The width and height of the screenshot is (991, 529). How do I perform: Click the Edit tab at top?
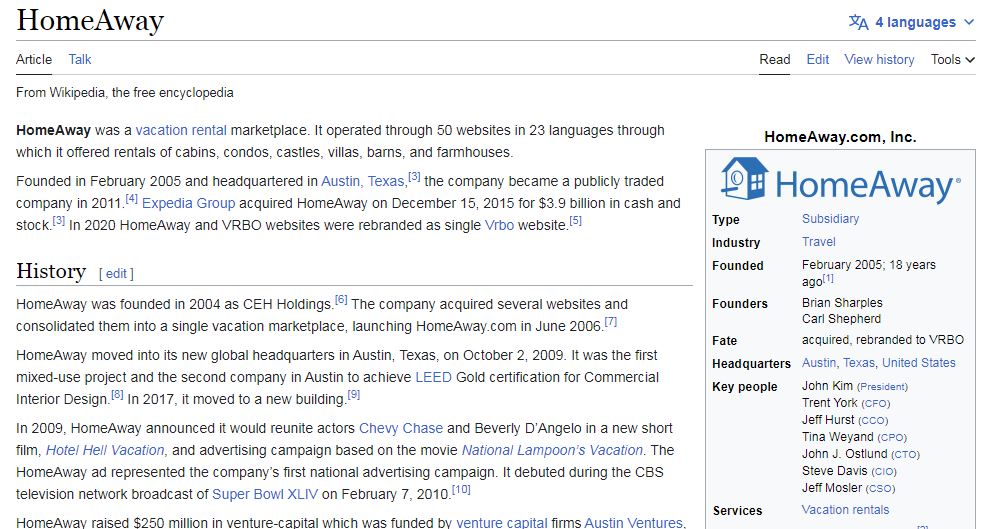tap(817, 59)
